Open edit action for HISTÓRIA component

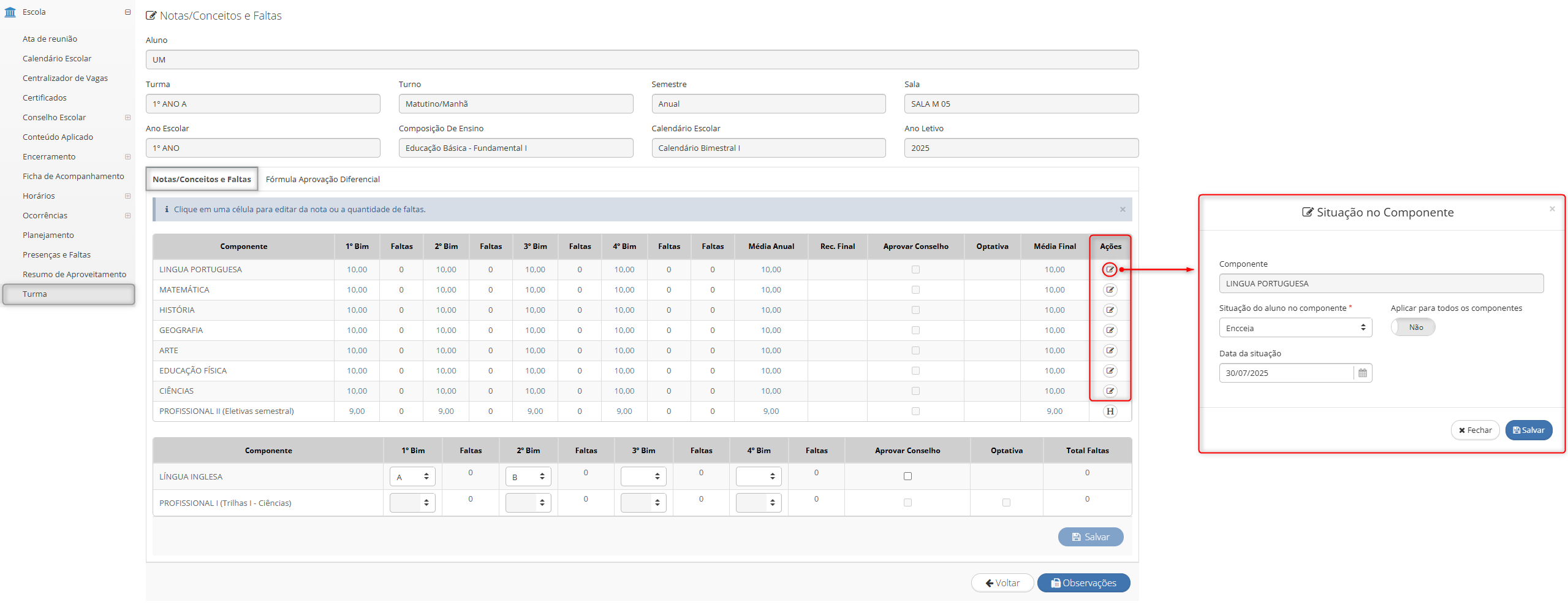(1110, 310)
